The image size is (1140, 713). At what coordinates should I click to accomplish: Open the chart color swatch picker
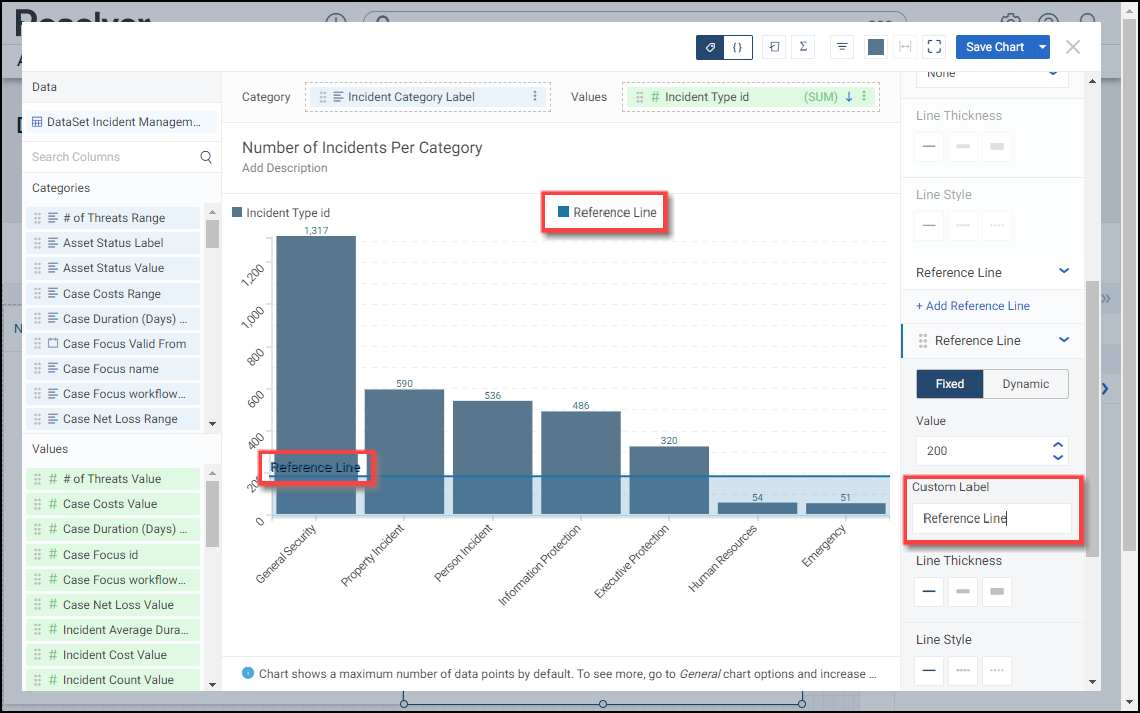[875, 47]
